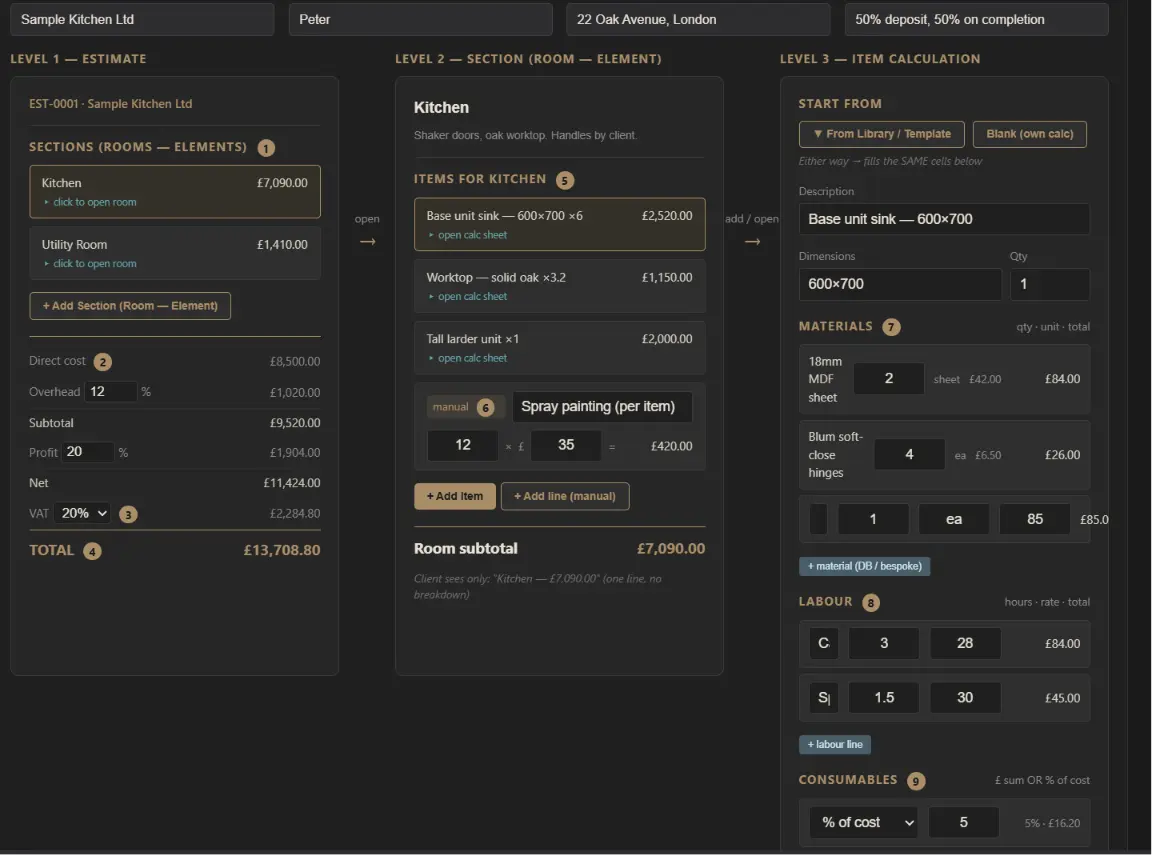Click the Kitchen description Shaker doors text

525,135
